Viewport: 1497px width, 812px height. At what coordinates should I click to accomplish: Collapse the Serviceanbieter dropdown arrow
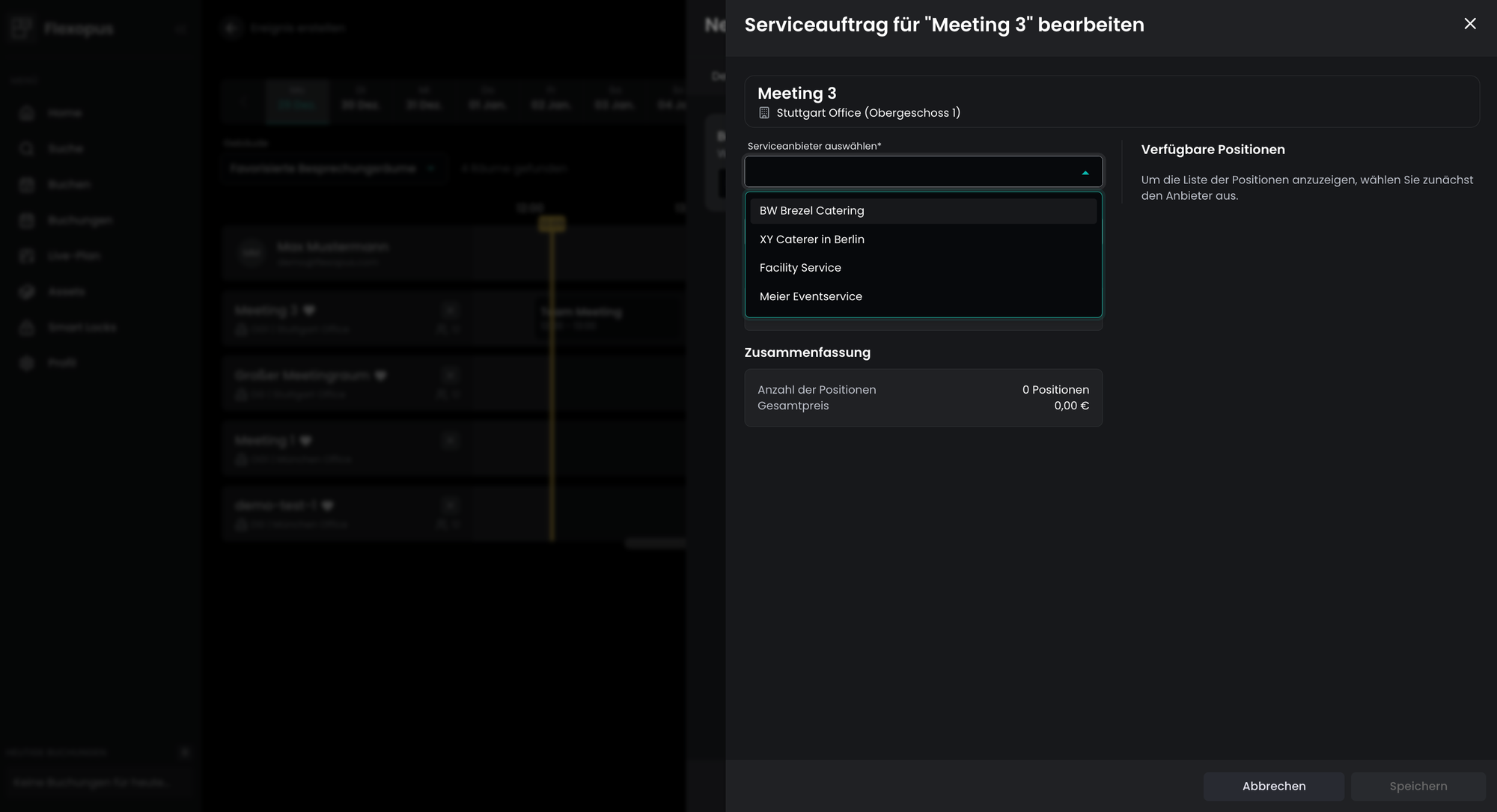tap(1085, 173)
